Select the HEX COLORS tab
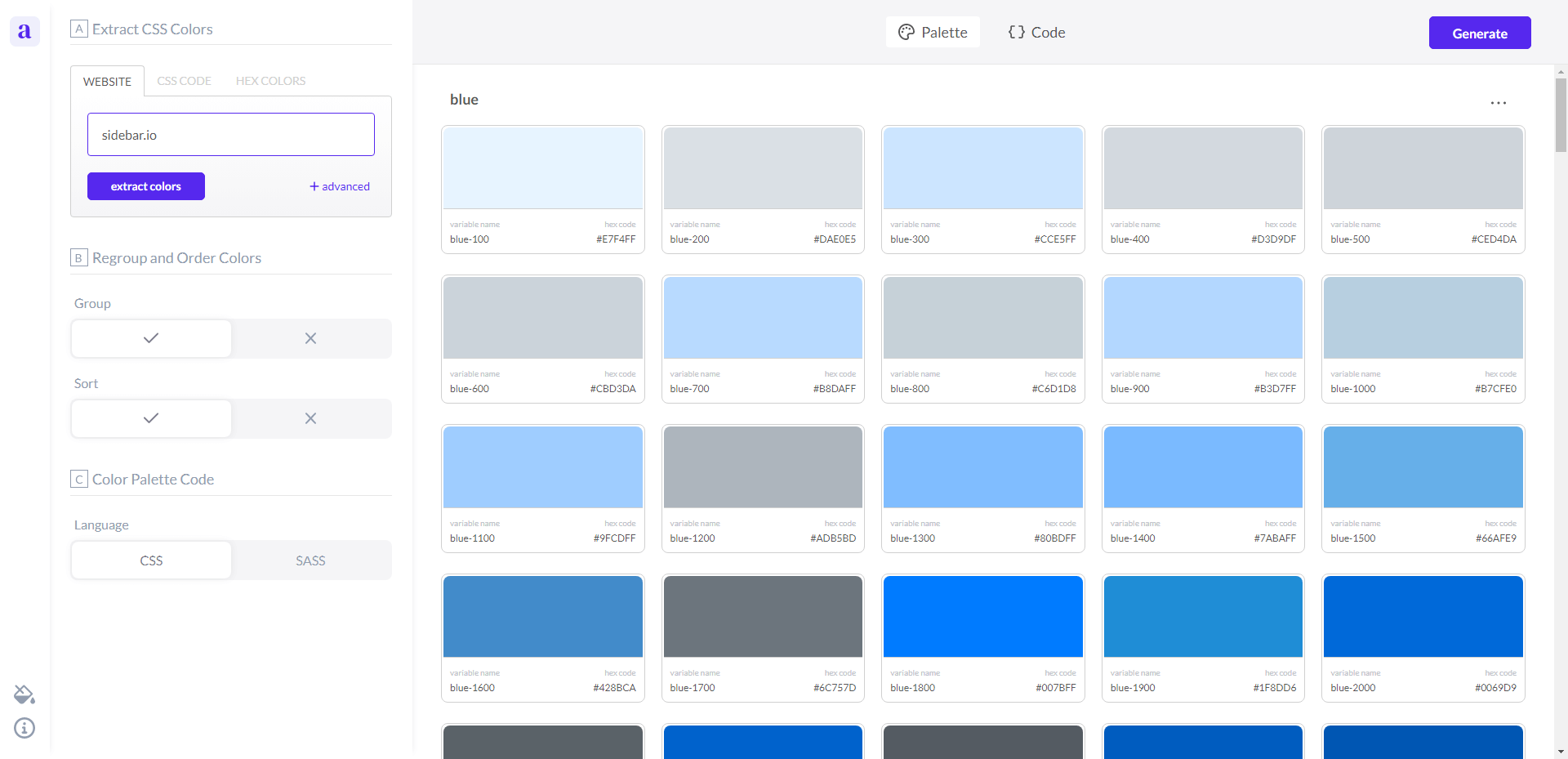1568x759 pixels. (270, 81)
